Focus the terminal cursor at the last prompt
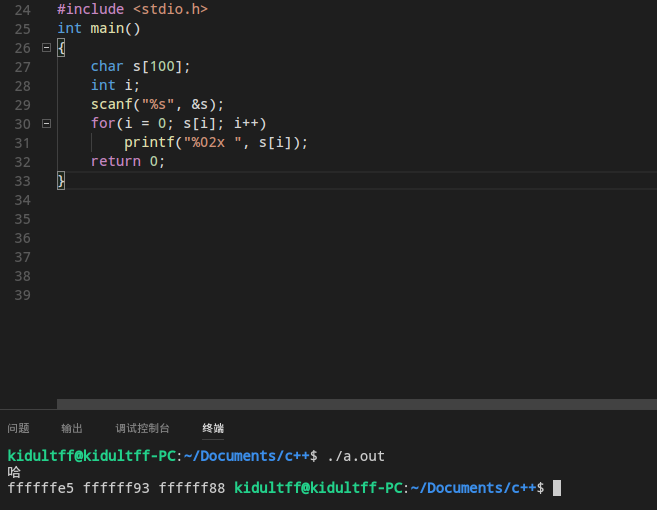This screenshot has width=657, height=510. tap(557, 488)
